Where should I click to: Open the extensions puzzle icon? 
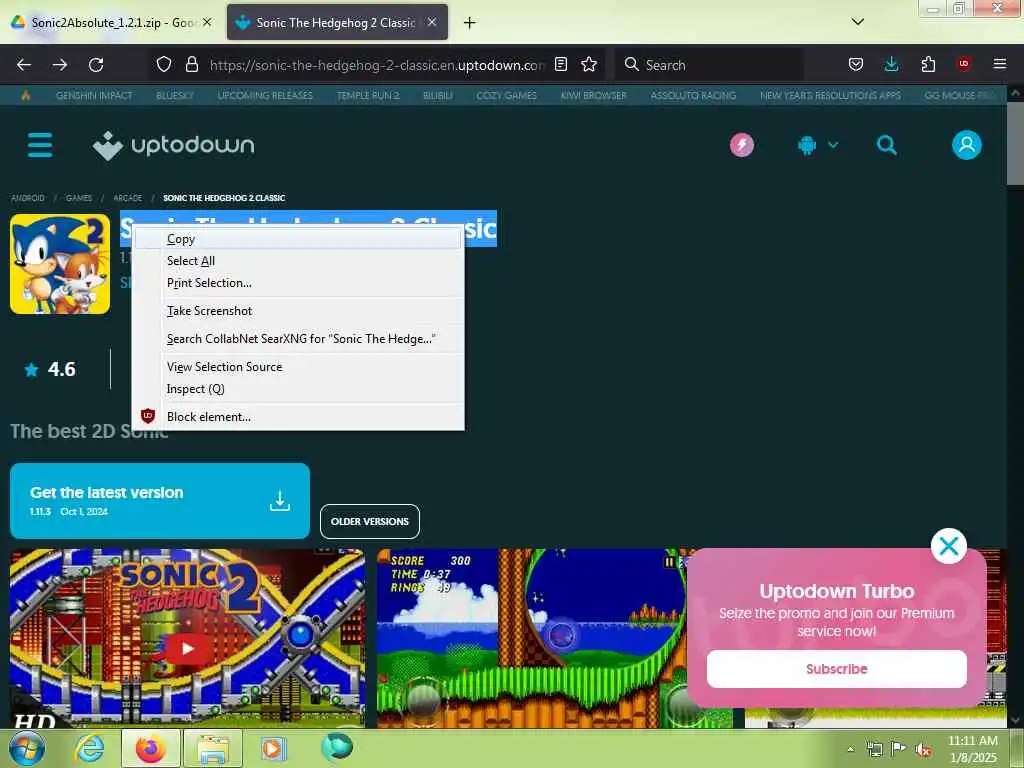click(928, 64)
